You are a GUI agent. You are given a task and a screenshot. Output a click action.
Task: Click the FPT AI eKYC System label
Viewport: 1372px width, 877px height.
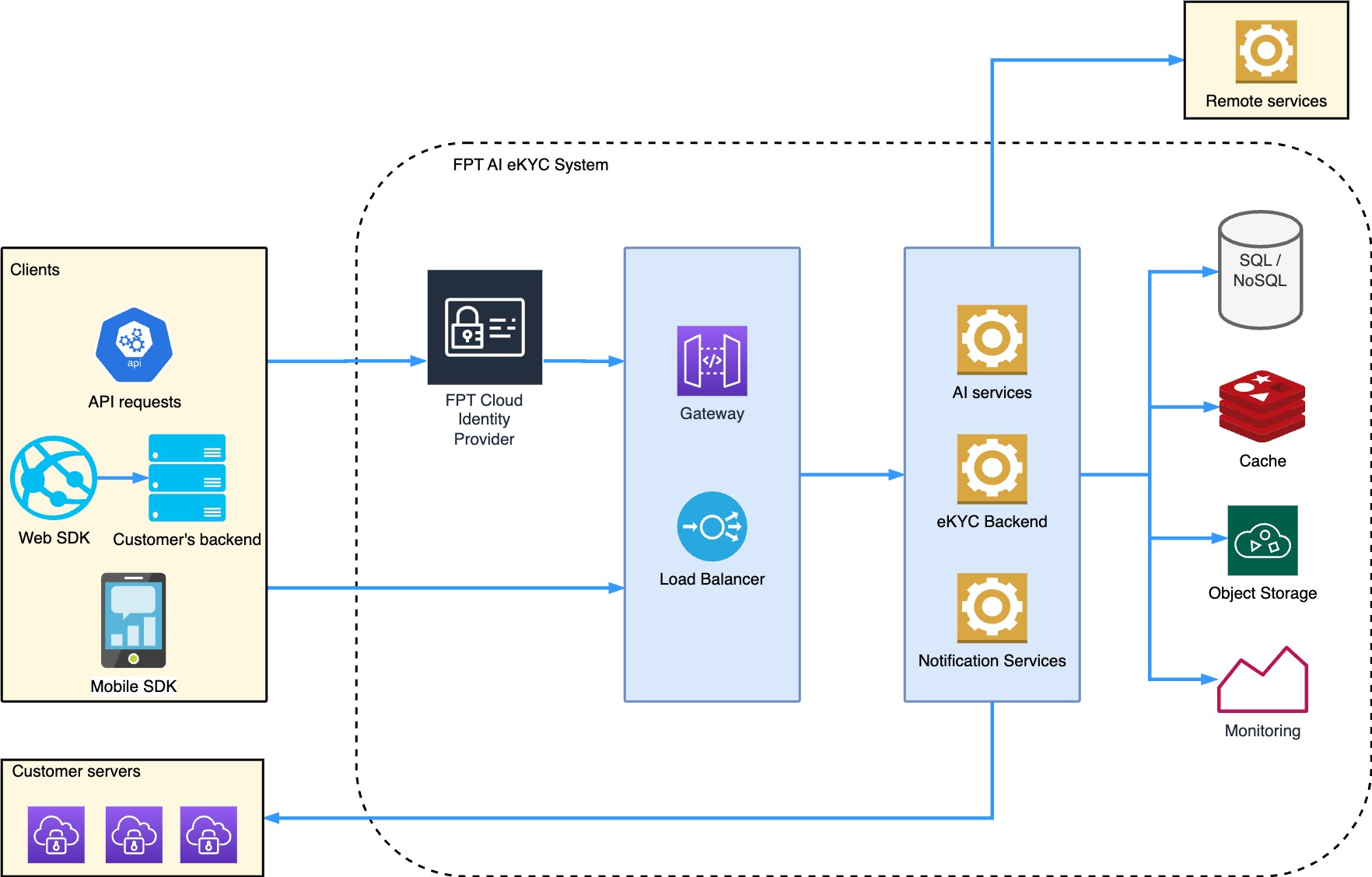530,165
